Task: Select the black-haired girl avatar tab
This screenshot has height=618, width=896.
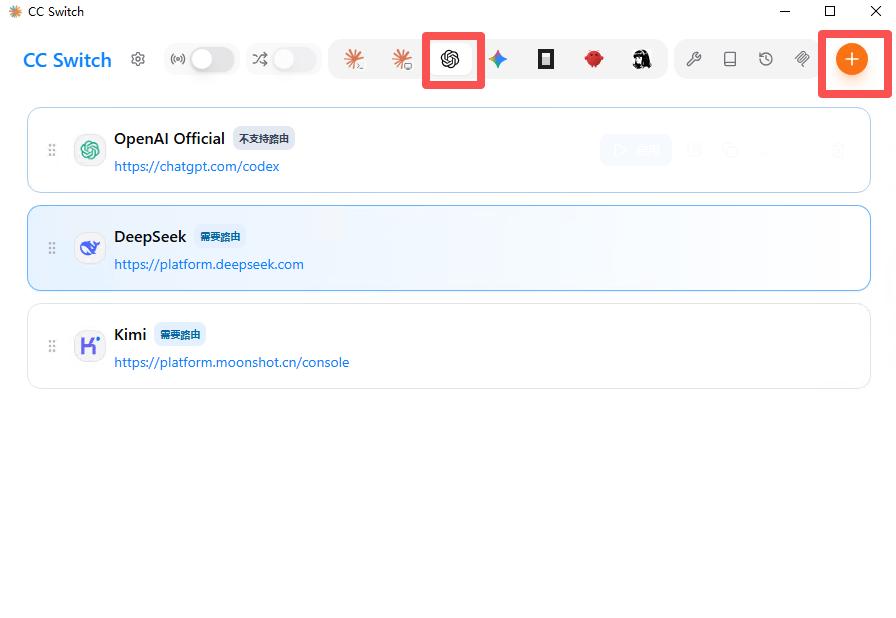Action: click(642, 59)
